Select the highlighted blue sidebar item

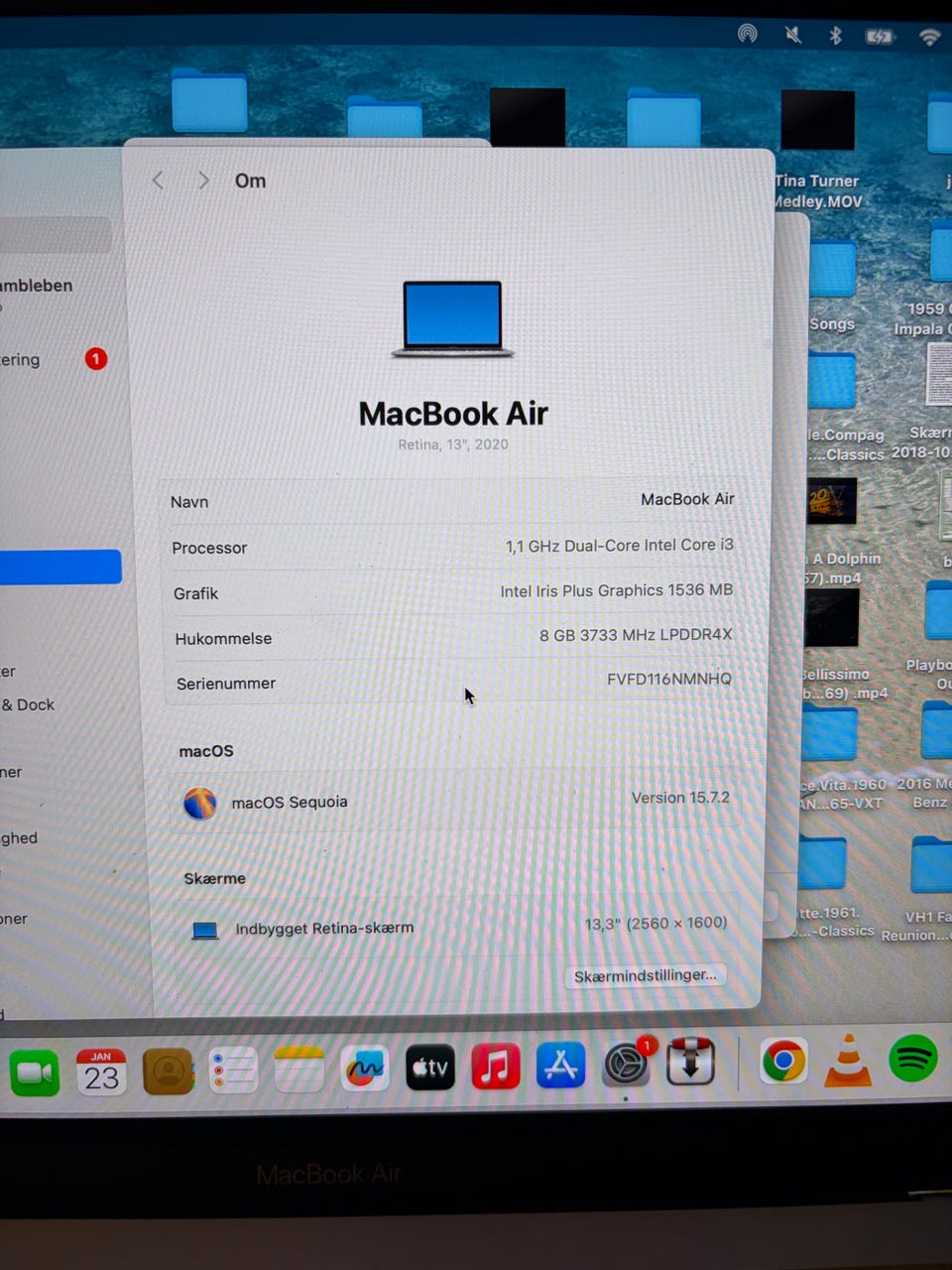(60, 567)
